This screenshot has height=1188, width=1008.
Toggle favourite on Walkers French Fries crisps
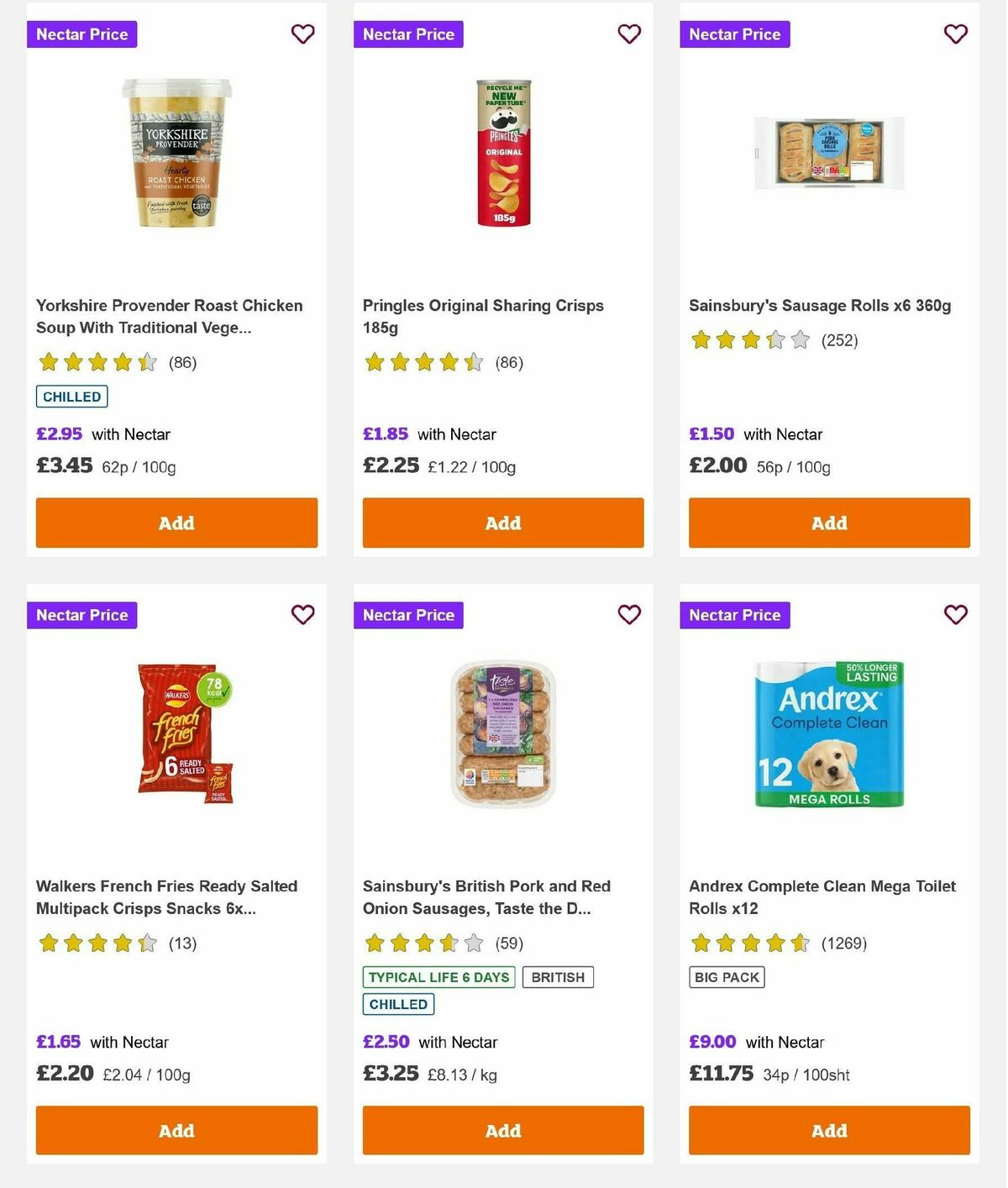coord(302,615)
